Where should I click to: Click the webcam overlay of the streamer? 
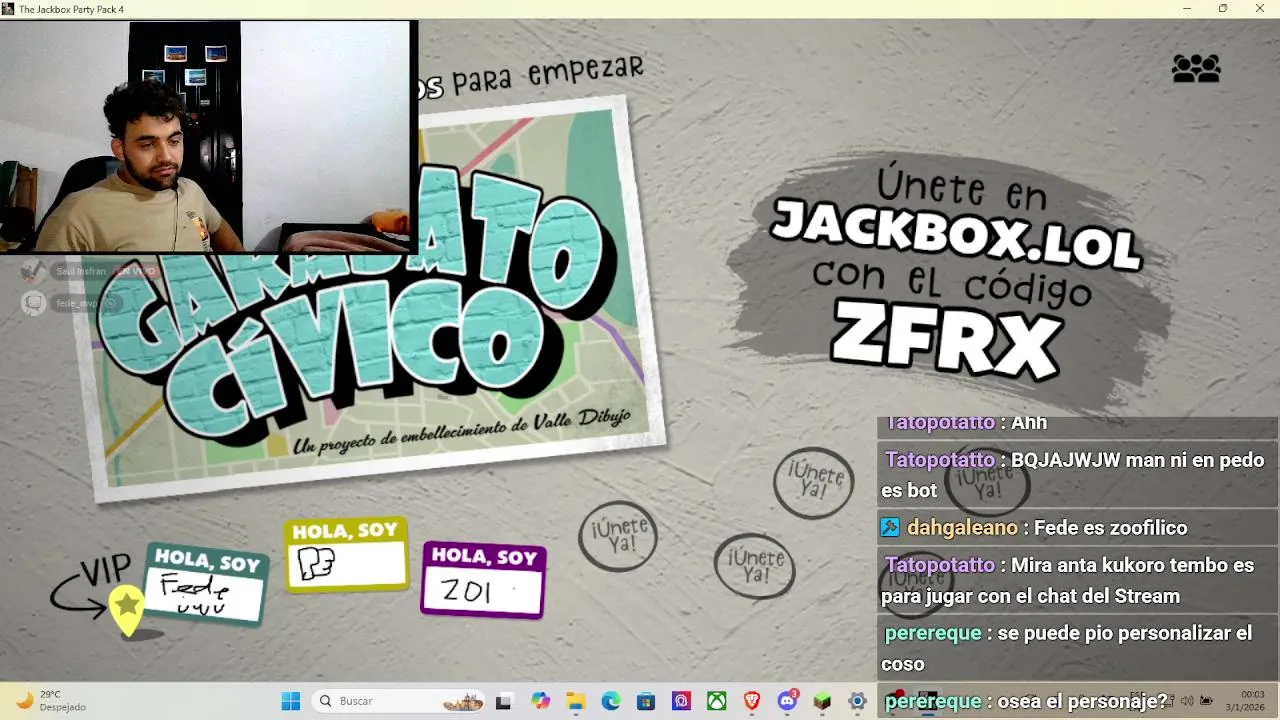tap(208, 137)
